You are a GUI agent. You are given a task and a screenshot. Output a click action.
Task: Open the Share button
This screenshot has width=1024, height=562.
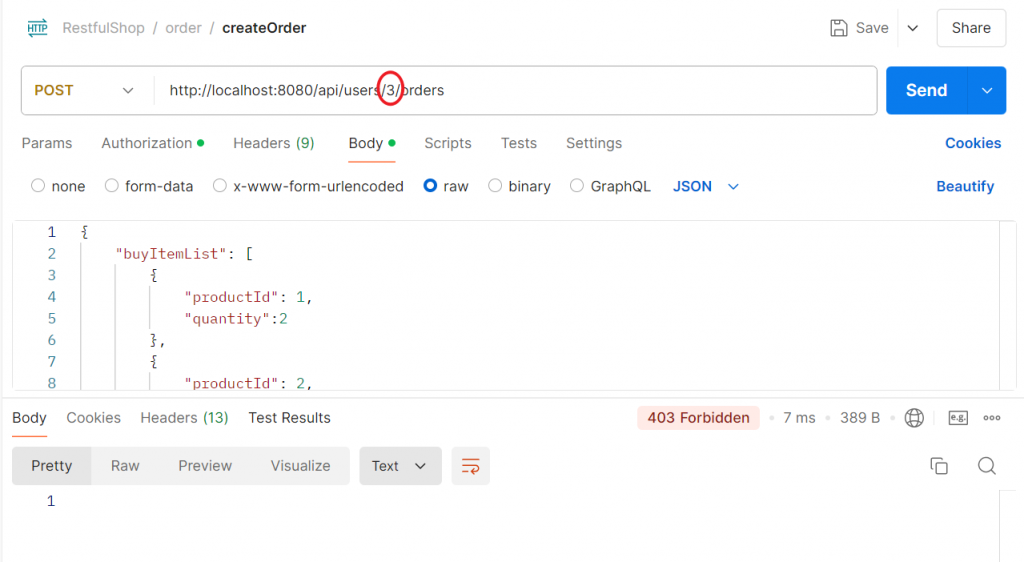970,28
